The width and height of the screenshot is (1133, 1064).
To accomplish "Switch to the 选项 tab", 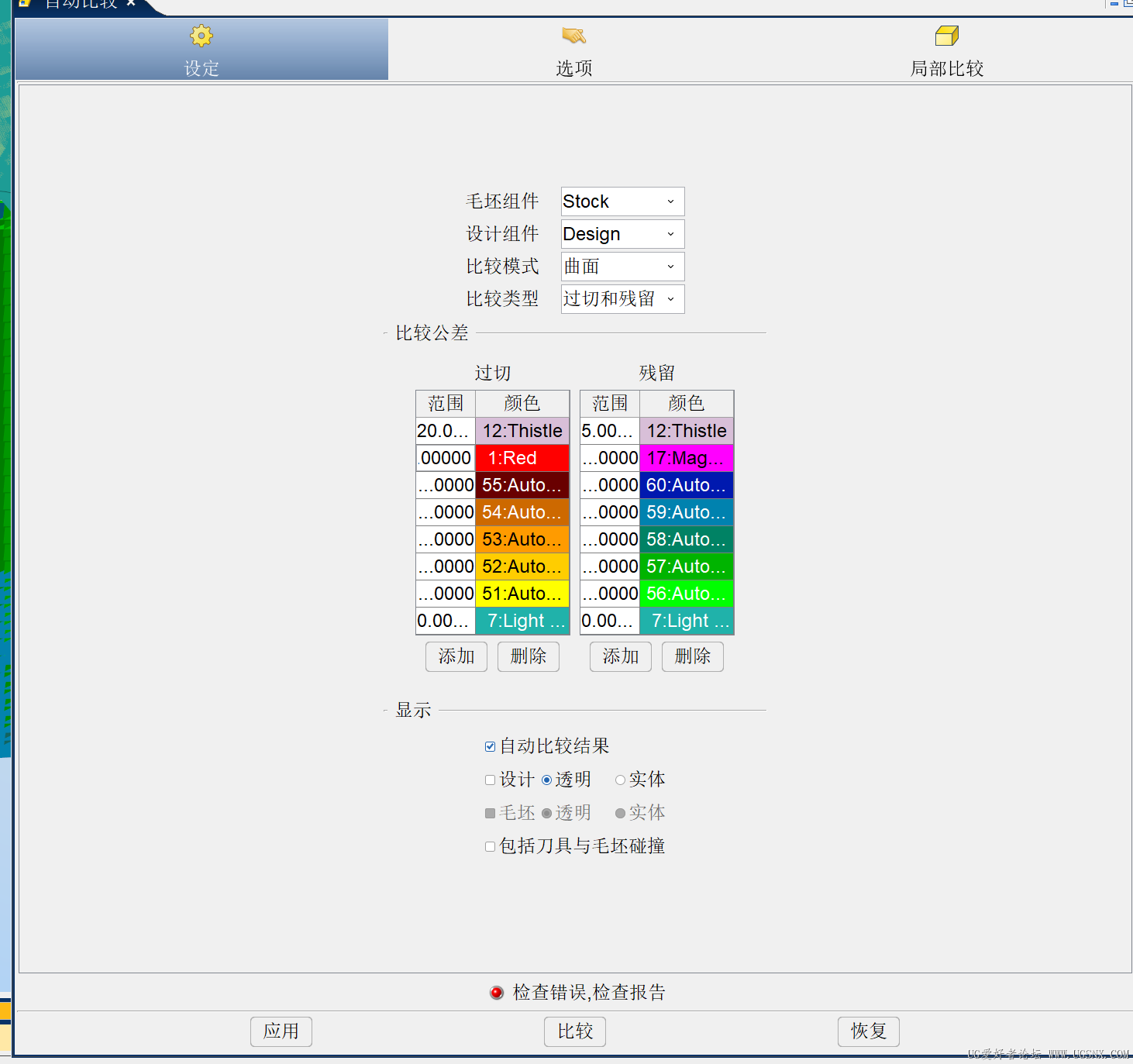I will coord(573,50).
